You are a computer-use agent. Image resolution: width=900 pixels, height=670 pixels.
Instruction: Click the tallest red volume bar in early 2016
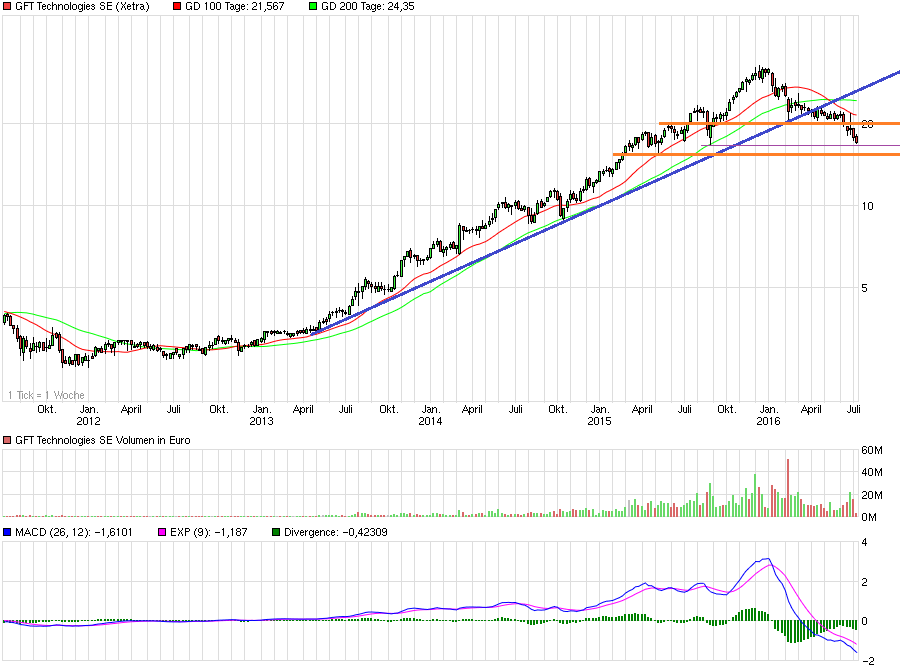[x=788, y=488]
